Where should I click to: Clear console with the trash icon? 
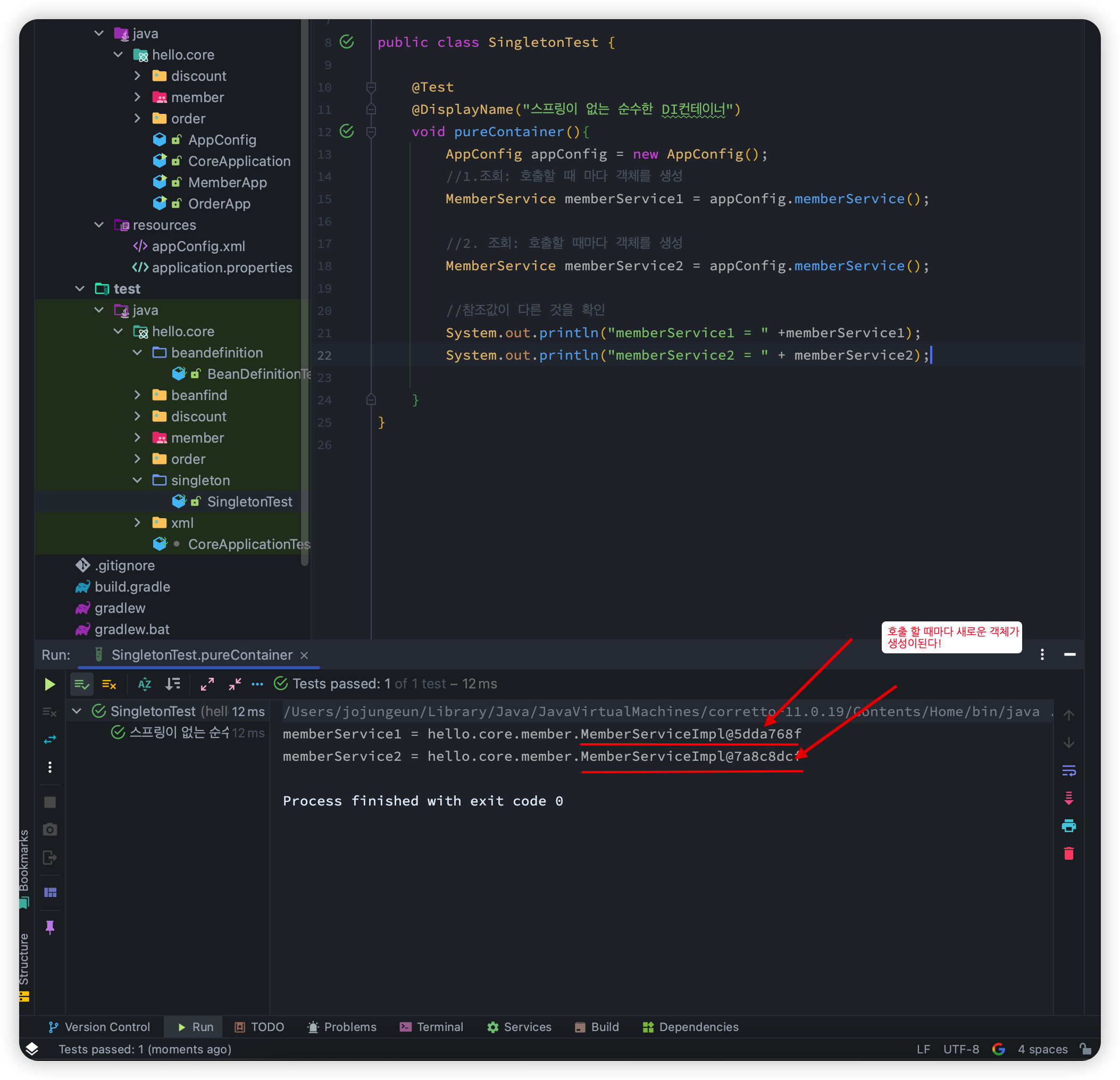click(1068, 853)
